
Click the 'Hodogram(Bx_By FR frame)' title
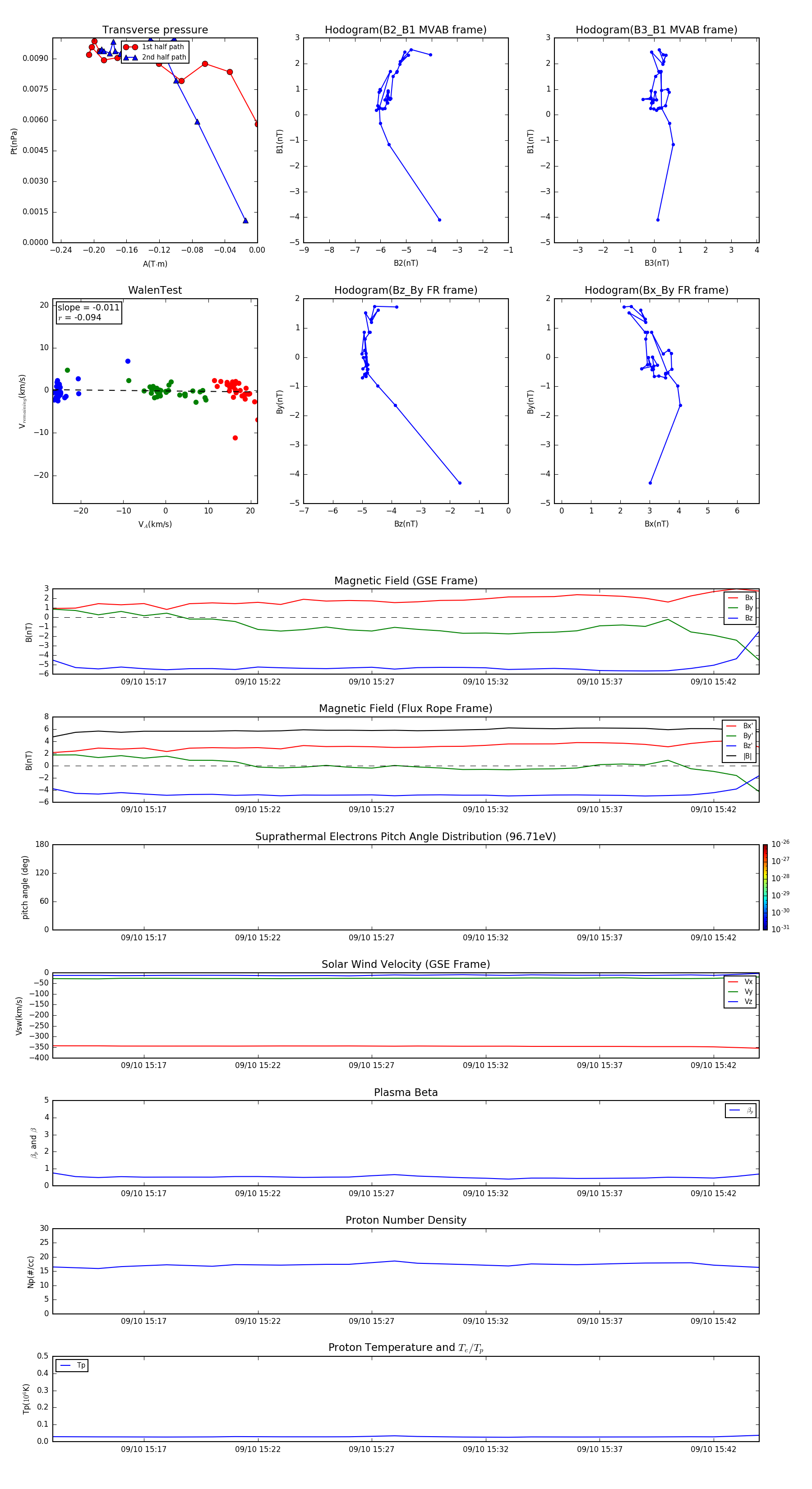tap(656, 290)
